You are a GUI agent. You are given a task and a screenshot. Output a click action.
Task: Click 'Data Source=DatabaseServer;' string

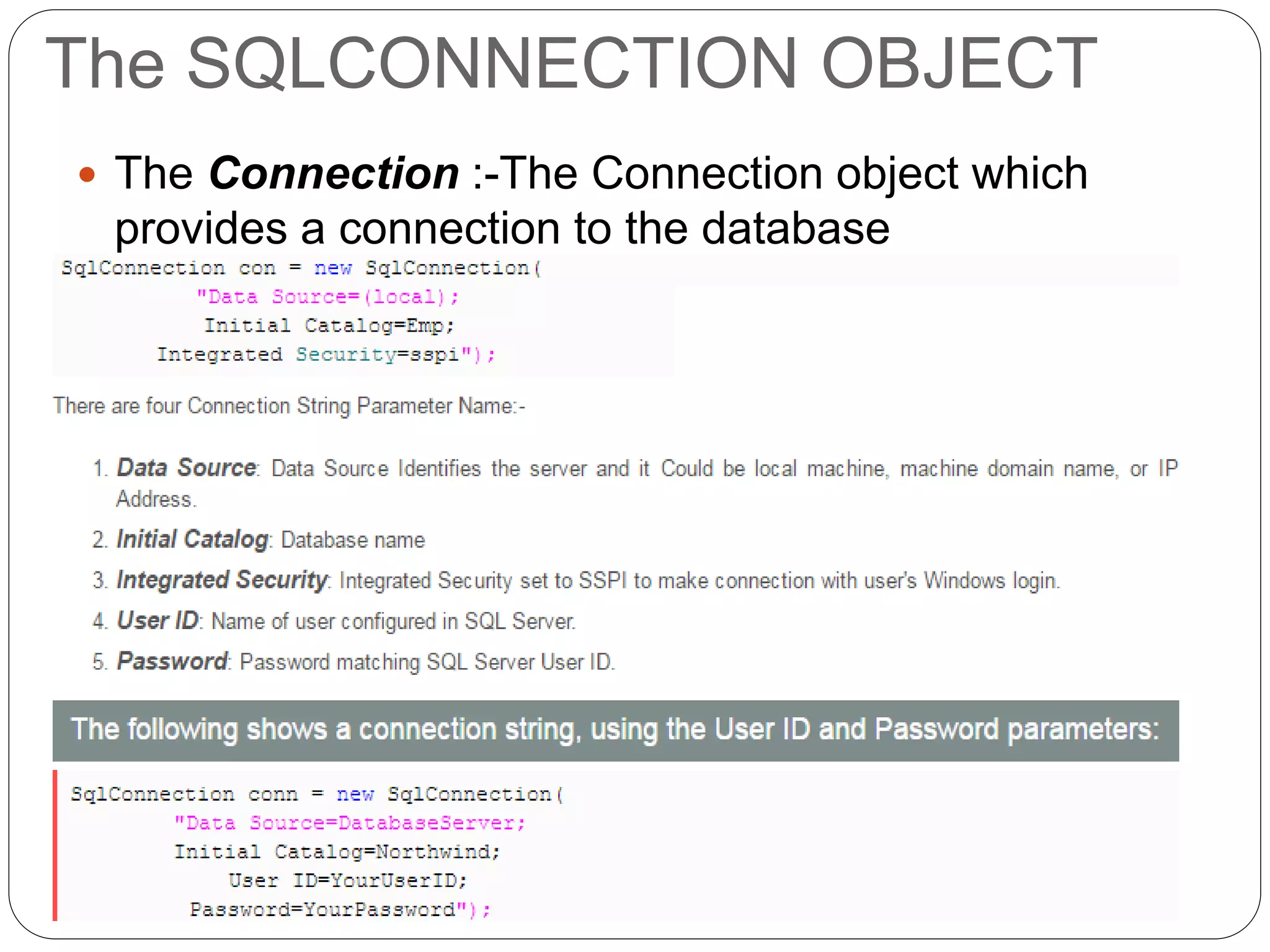(350, 823)
